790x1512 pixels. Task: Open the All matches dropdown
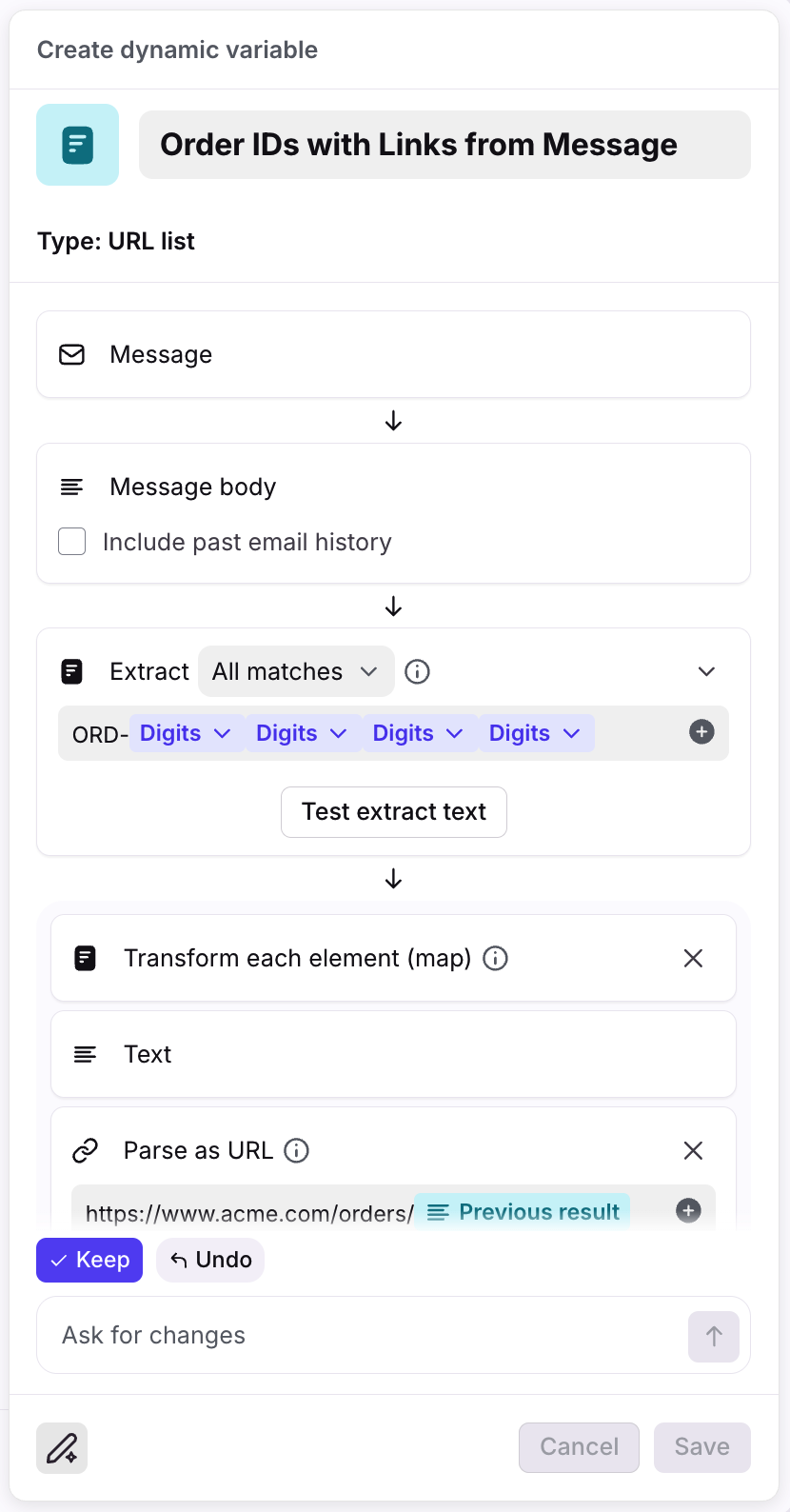click(x=296, y=672)
